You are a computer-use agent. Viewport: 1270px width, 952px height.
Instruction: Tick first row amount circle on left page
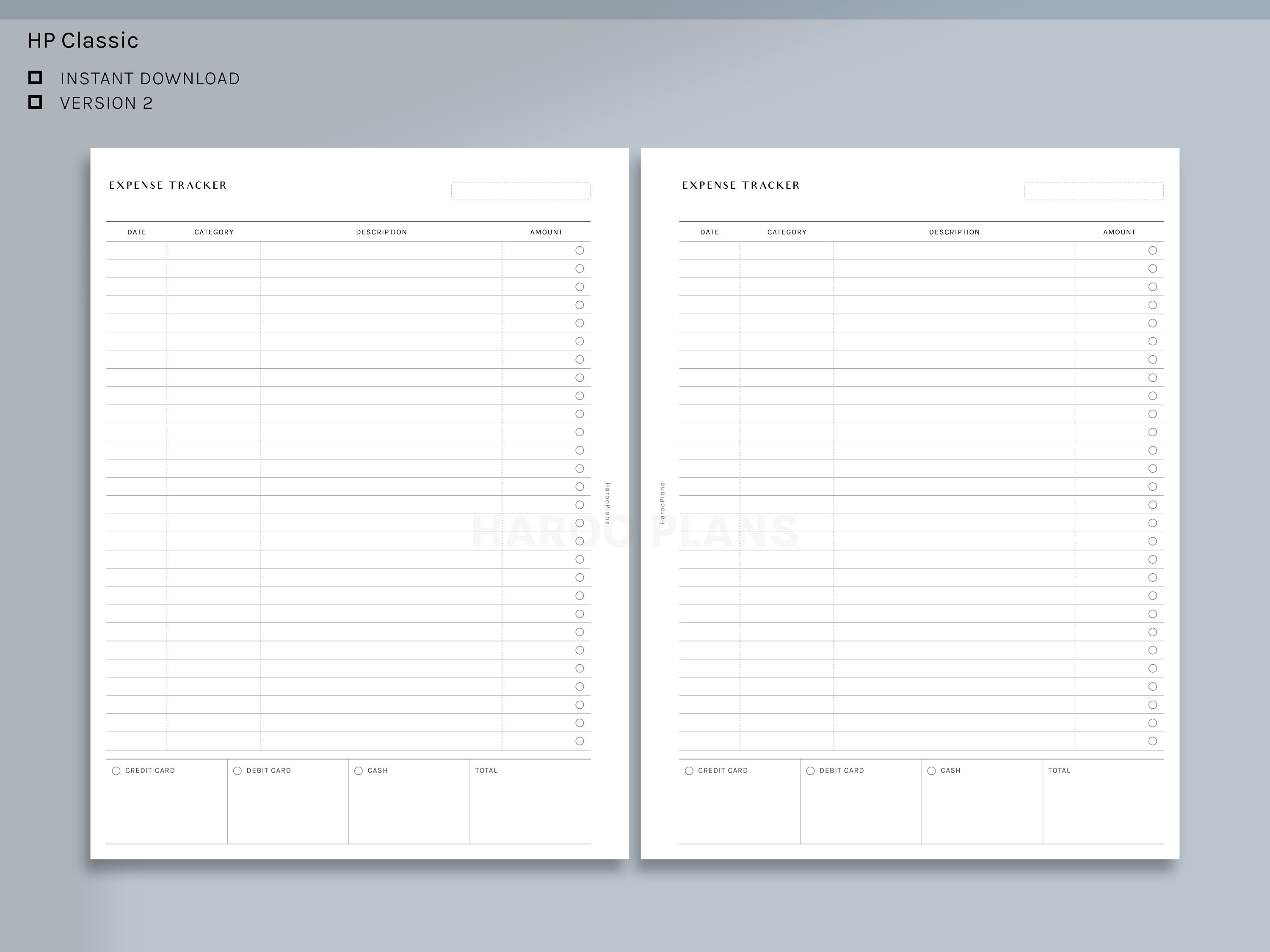[x=580, y=250]
